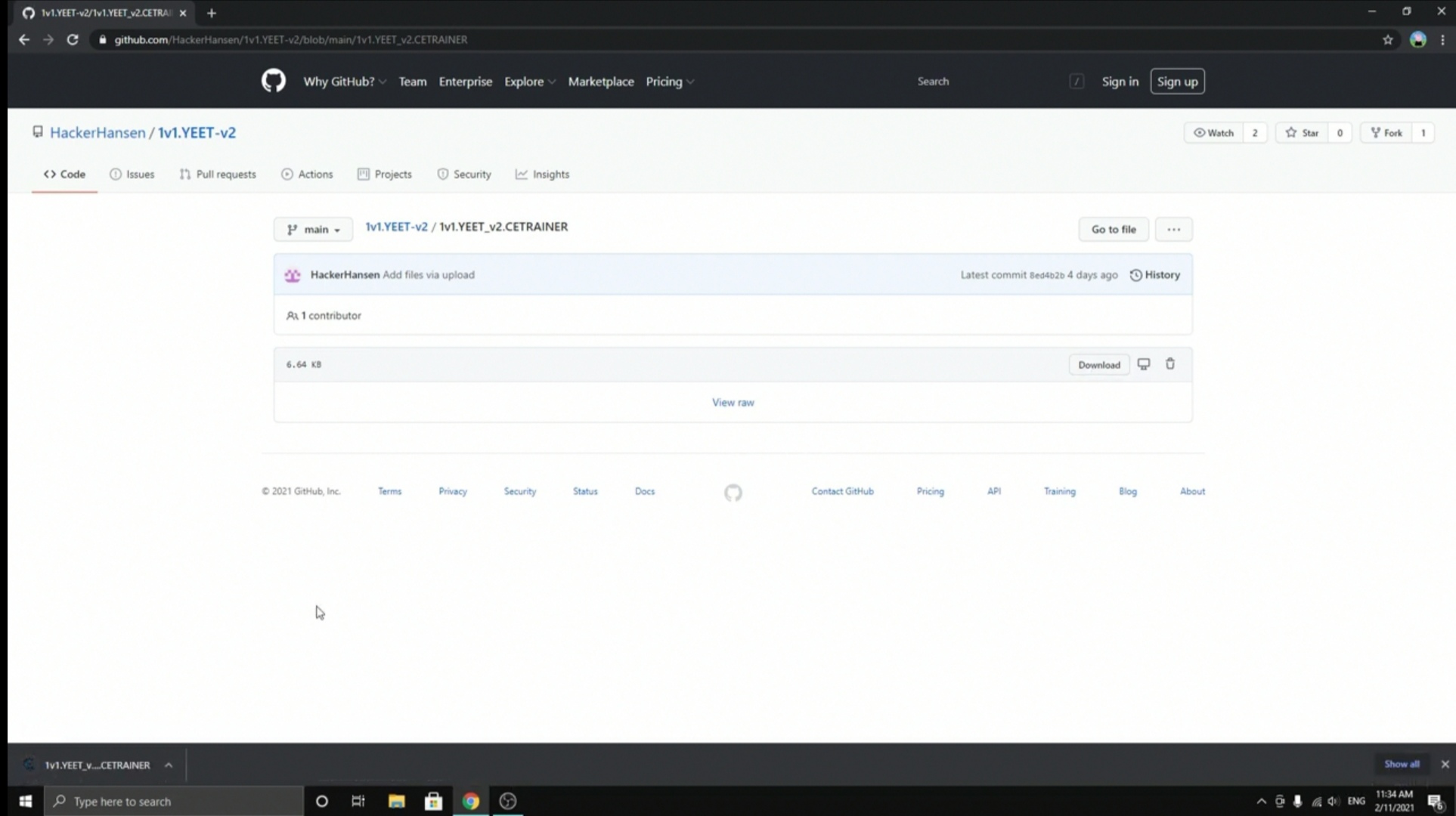
Task: Expand the Pricing dropdown in the header
Action: point(670,82)
